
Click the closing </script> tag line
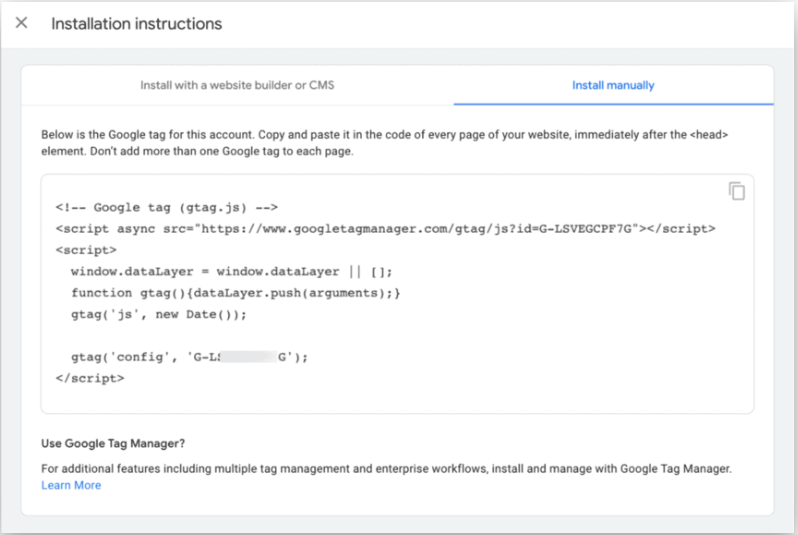tap(90, 379)
